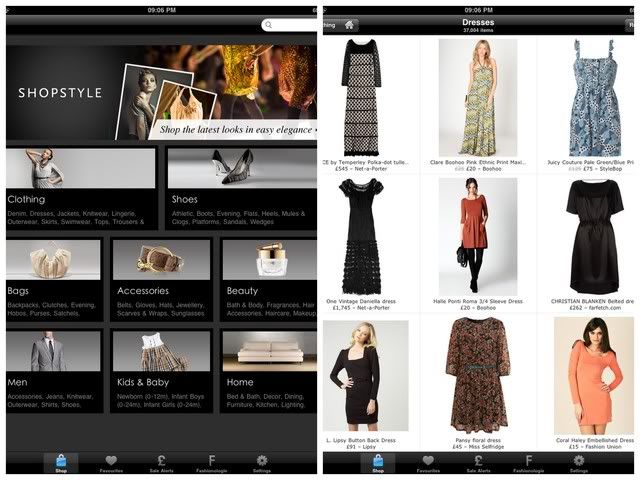Image resolution: width=640 pixels, height=480 pixels.
Task: Click the Dresses title in header
Action: pyautogui.click(x=478, y=22)
